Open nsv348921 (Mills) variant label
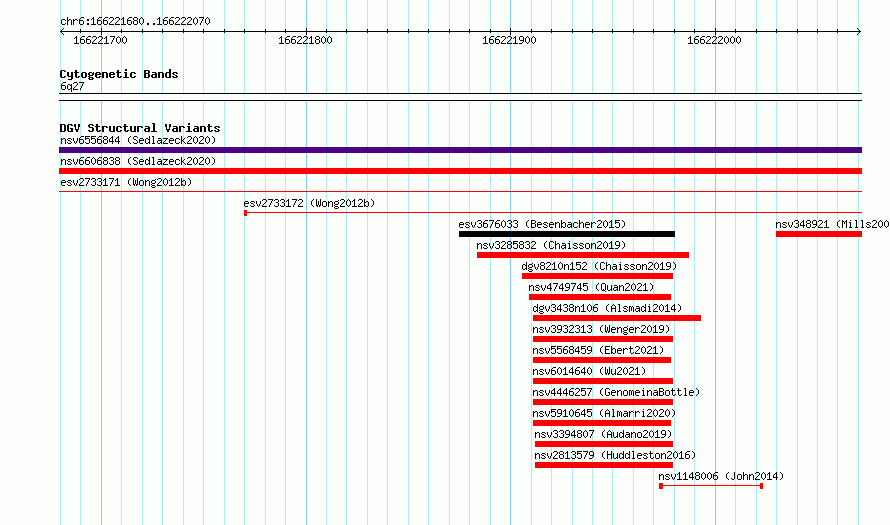Screen dimensions: 890x525 click(x=832, y=224)
